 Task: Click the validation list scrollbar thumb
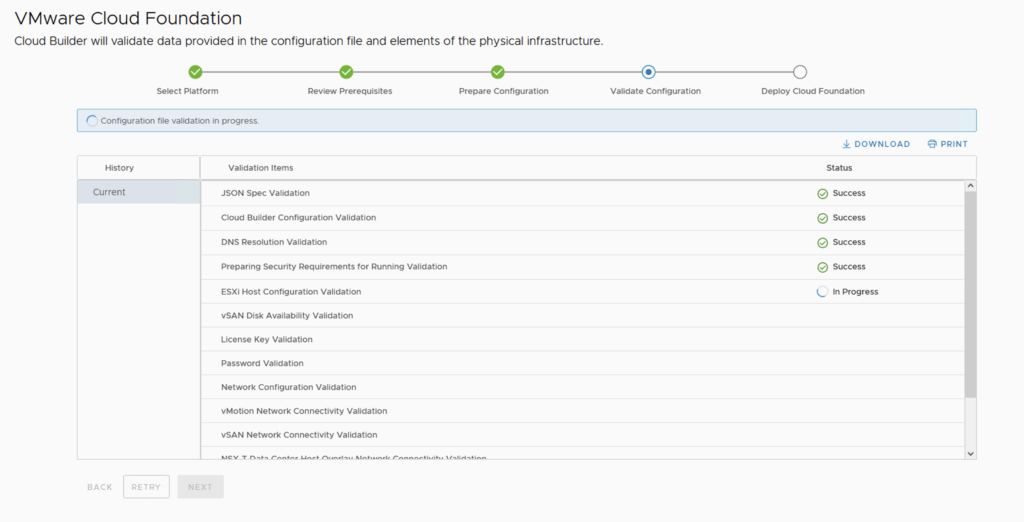pos(969,295)
